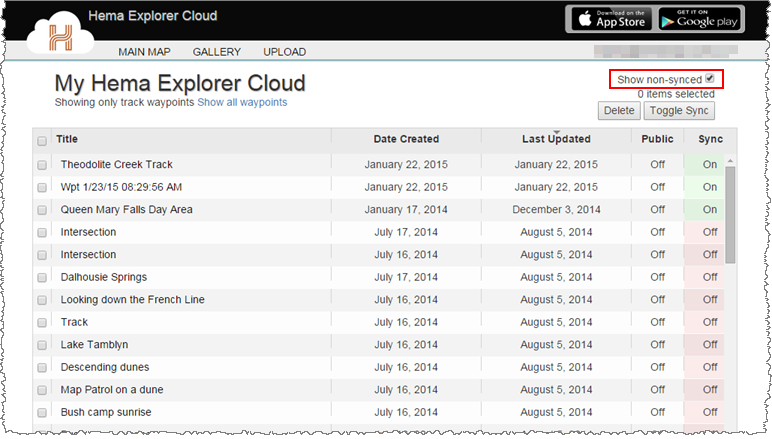Click Lake Tamblyn title
Viewport: 772px width, 439px height.
[x=94, y=345]
